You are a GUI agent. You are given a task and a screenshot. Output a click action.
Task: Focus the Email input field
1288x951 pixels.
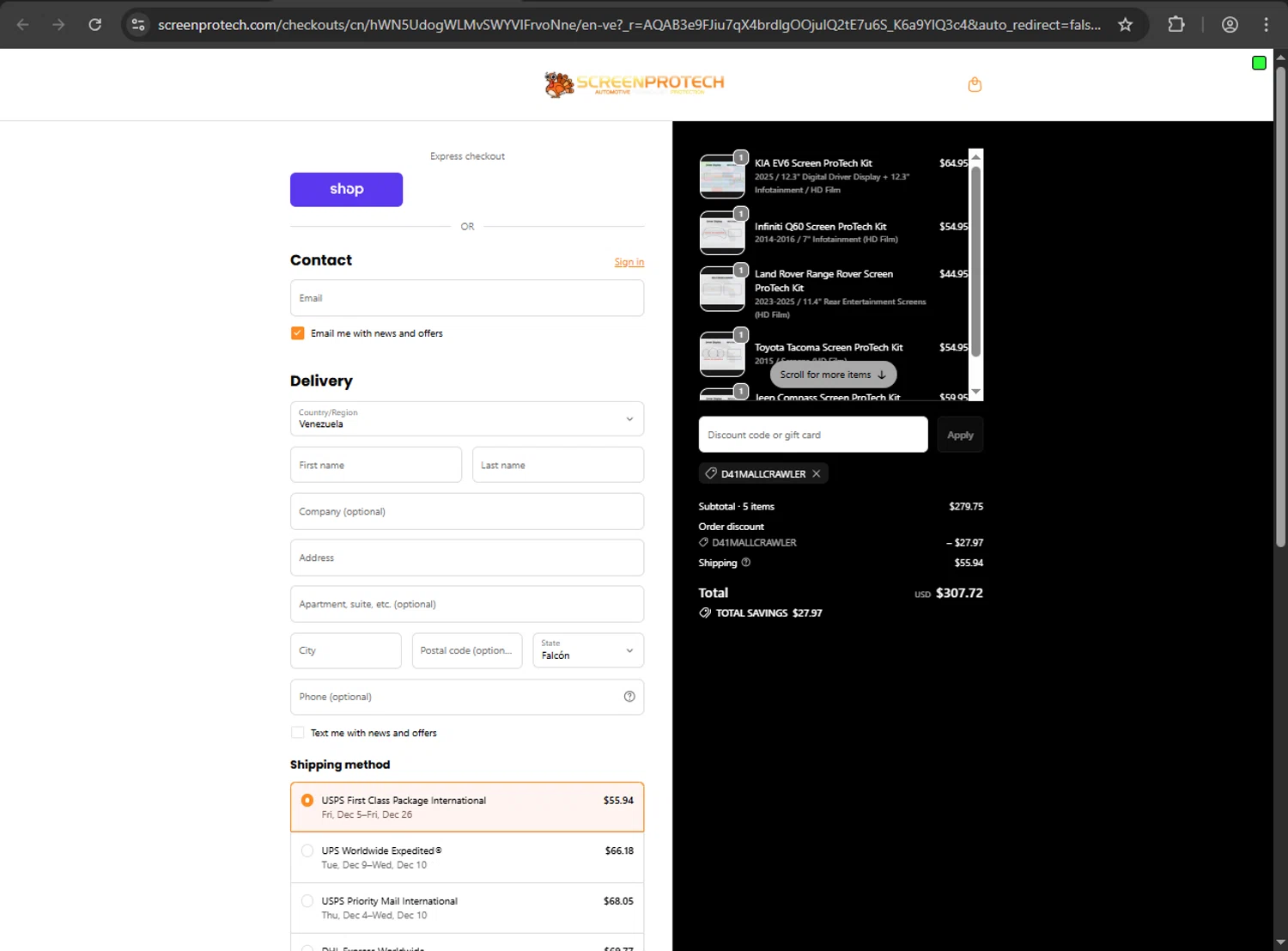pos(467,298)
